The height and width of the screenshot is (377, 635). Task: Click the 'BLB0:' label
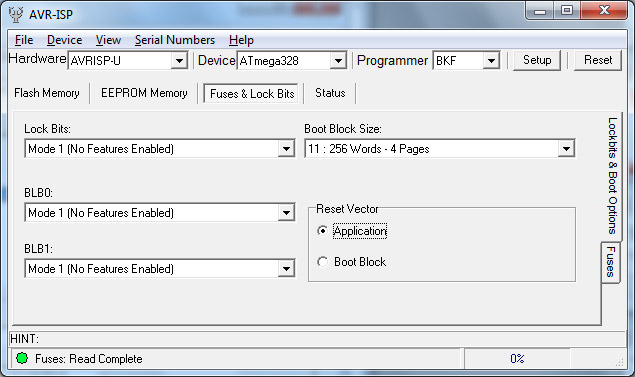click(x=38, y=193)
